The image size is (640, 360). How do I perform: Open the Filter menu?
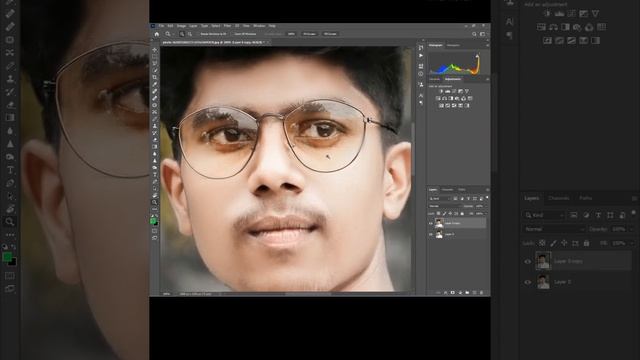(227, 26)
